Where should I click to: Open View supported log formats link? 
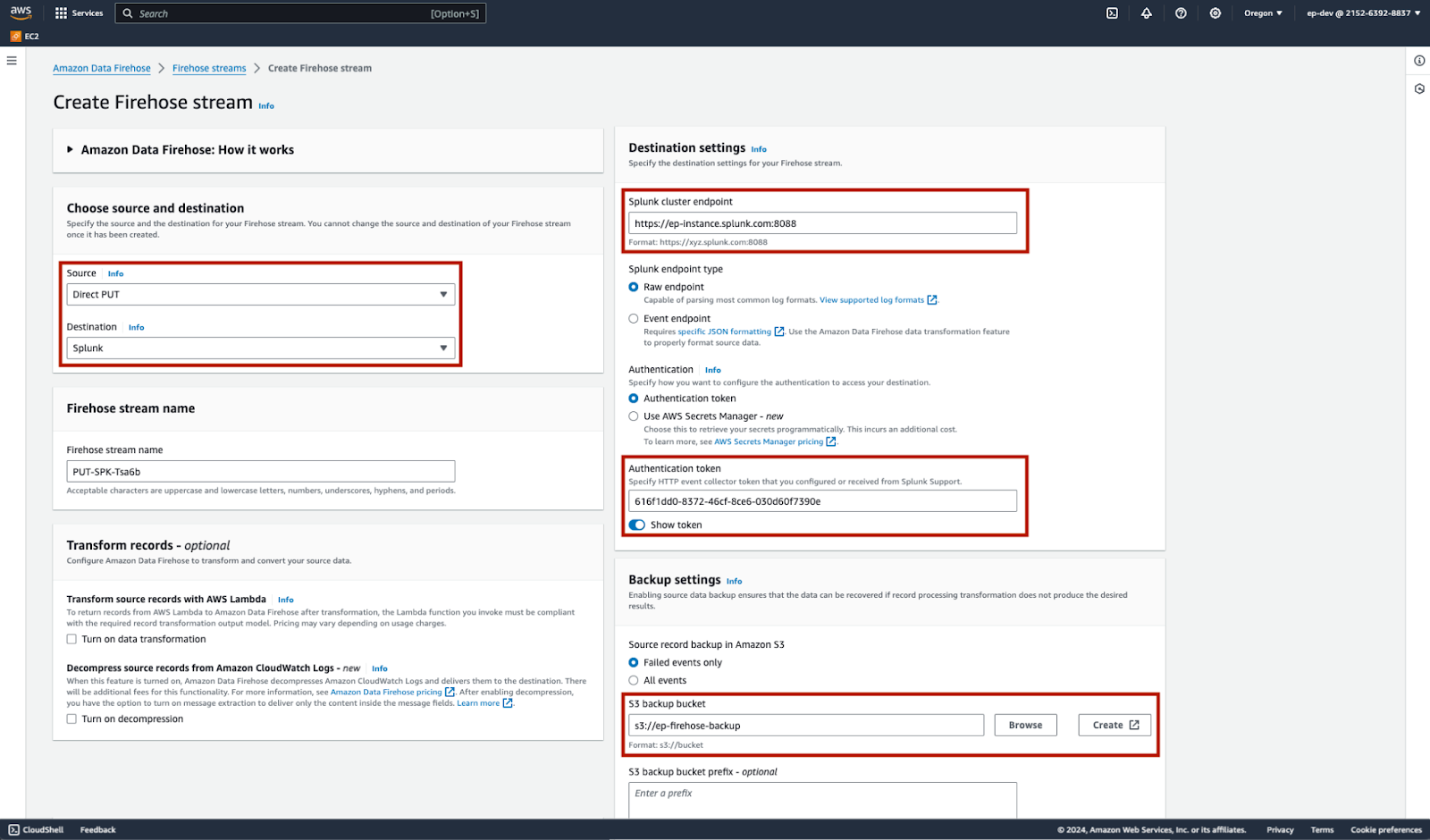pyautogui.click(x=871, y=300)
